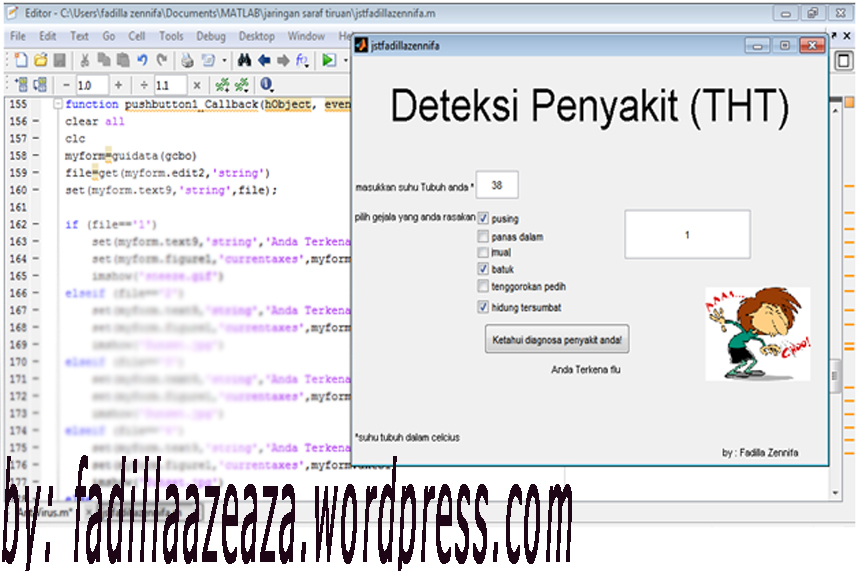The height and width of the screenshot is (571, 858).
Task: Enable the panas dalam checkbox
Action: 483,237
